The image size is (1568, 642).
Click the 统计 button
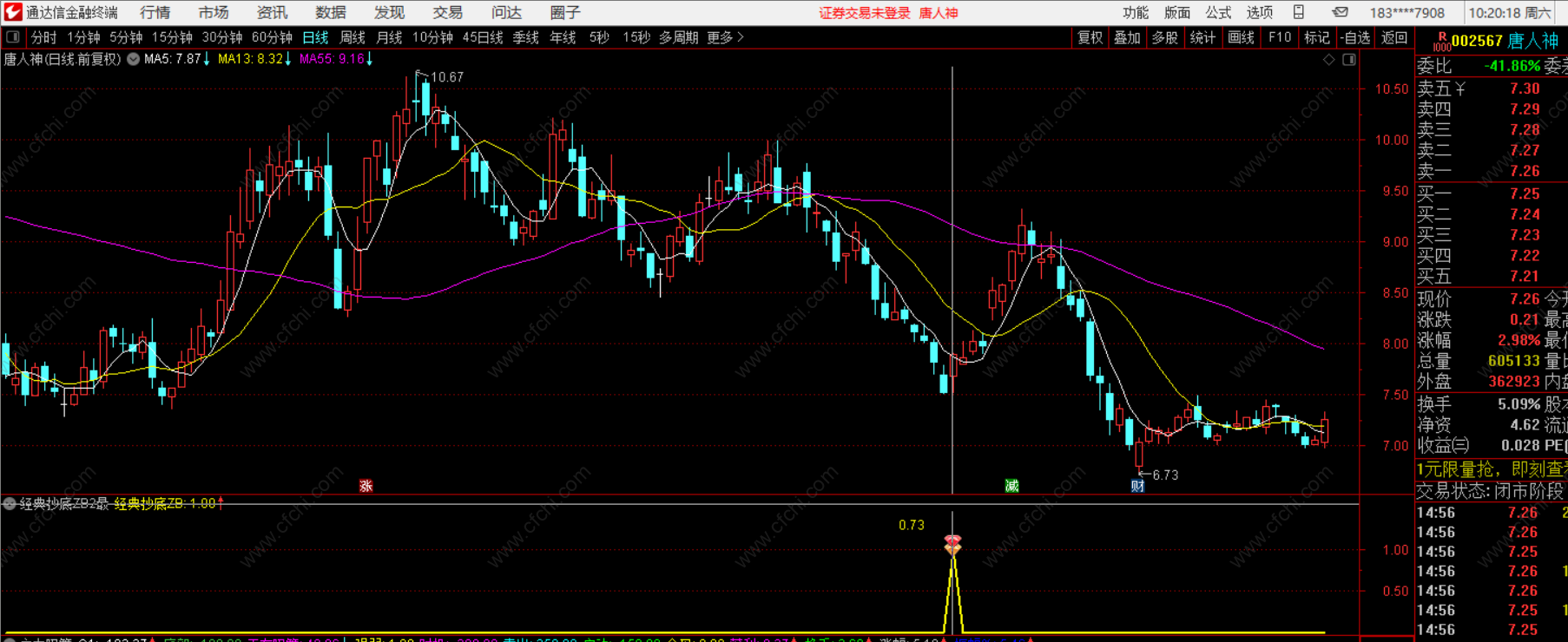(x=1202, y=37)
